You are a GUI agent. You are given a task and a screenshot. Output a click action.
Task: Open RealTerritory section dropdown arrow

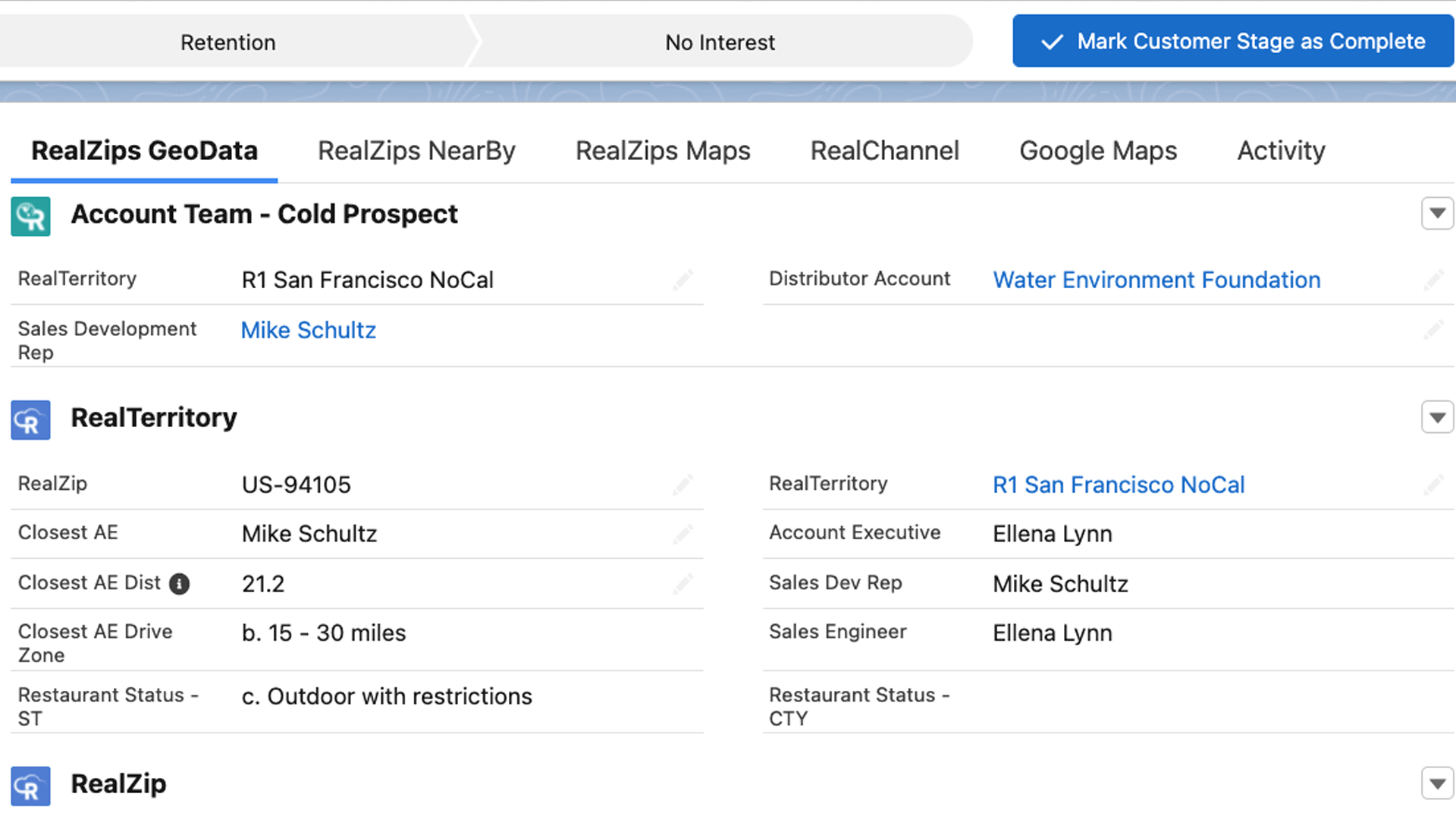coord(1437,417)
